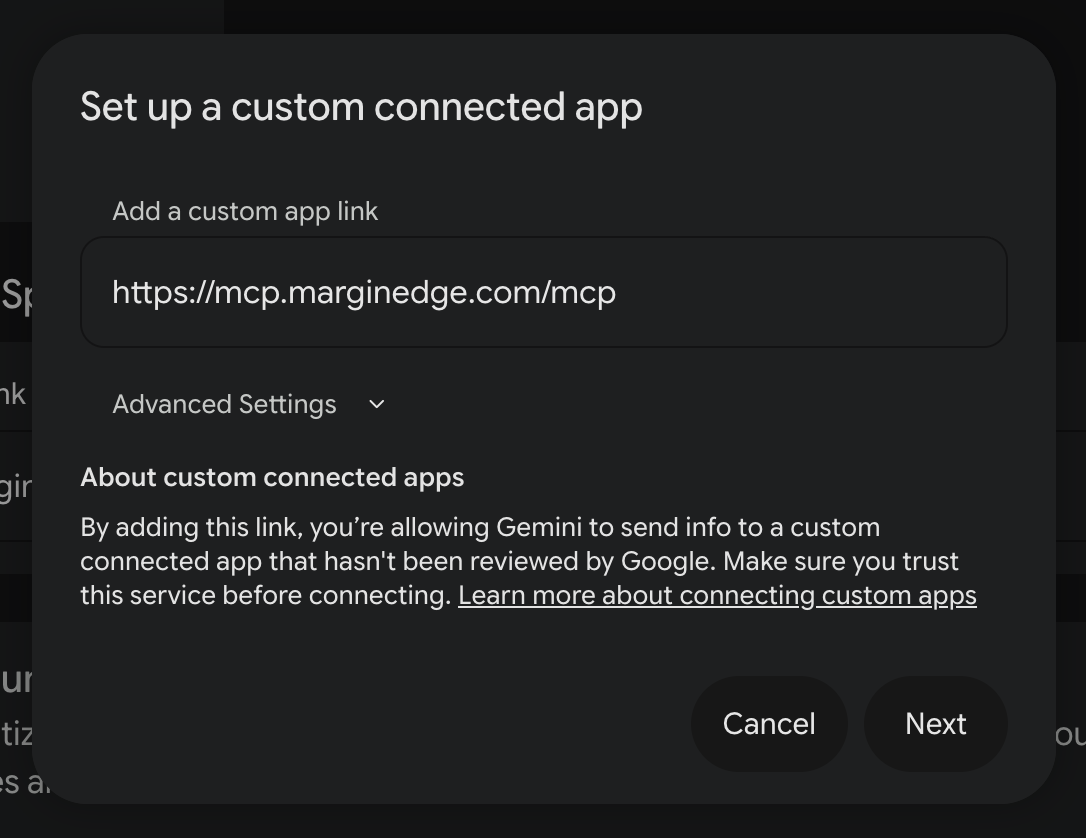Click the cut-off gin row behind the dialog

click(x=16, y=488)
